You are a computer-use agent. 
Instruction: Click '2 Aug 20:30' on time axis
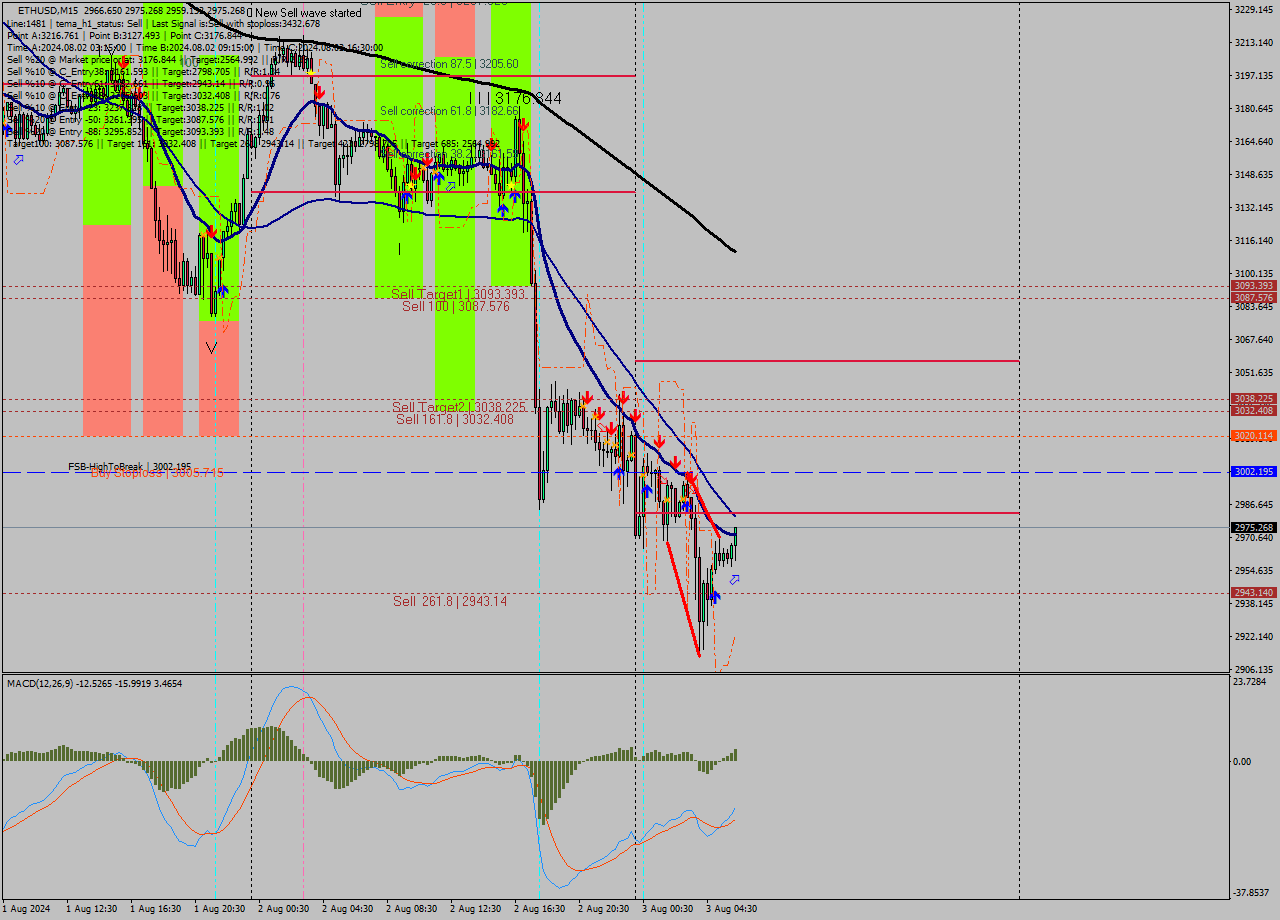[x=604, y=909]
